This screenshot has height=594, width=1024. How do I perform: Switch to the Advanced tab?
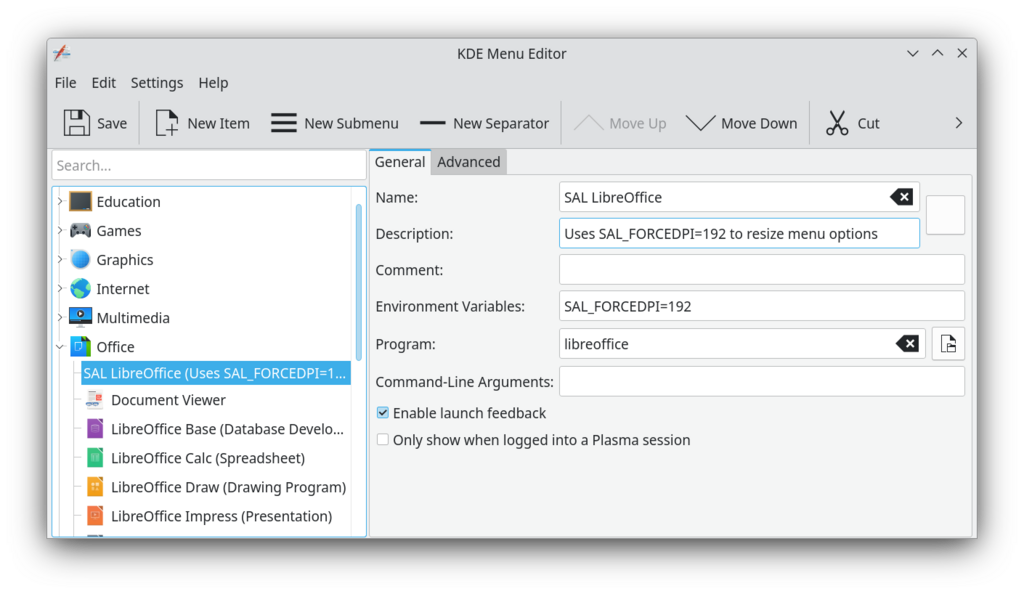469,162
